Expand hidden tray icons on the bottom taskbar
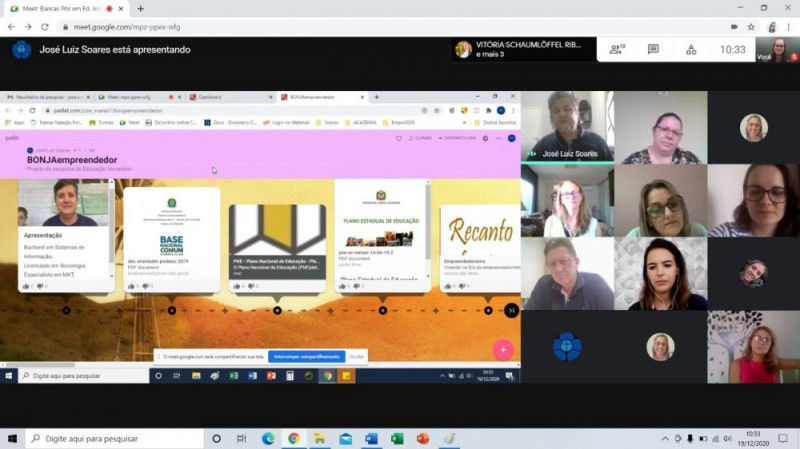 pyautogui.click(x=665, y=439)
